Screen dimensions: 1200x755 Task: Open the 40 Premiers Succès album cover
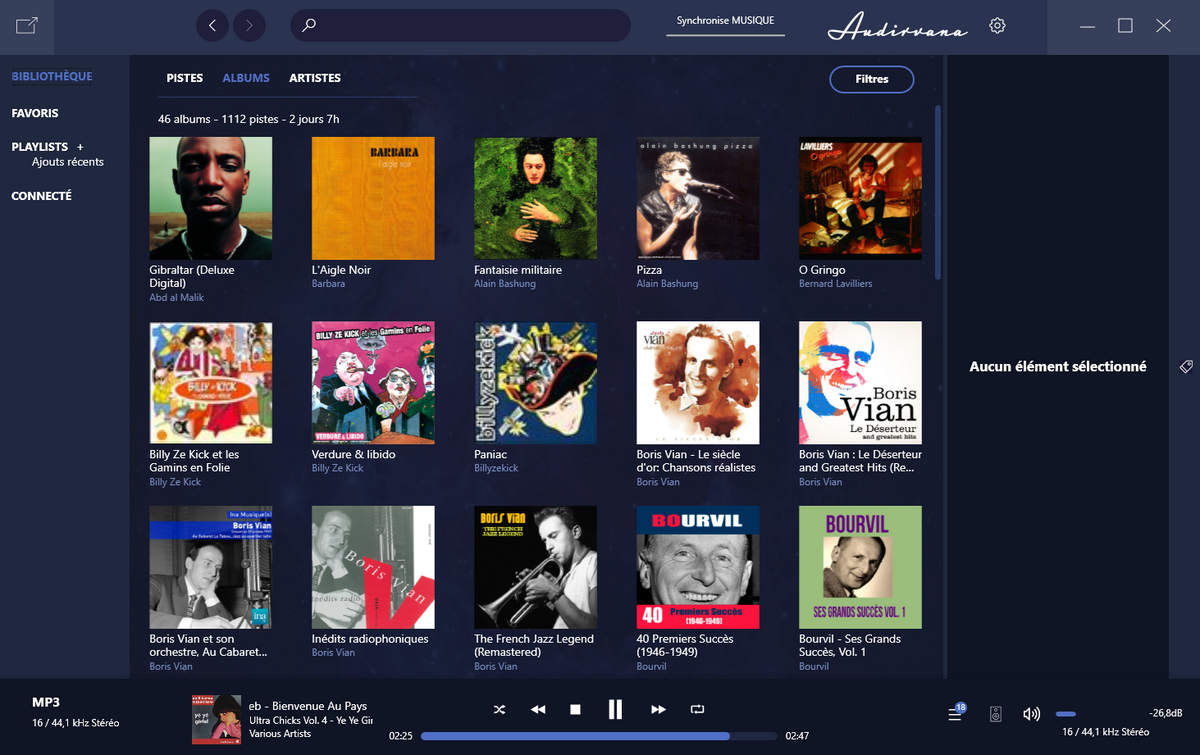(698, 567)
